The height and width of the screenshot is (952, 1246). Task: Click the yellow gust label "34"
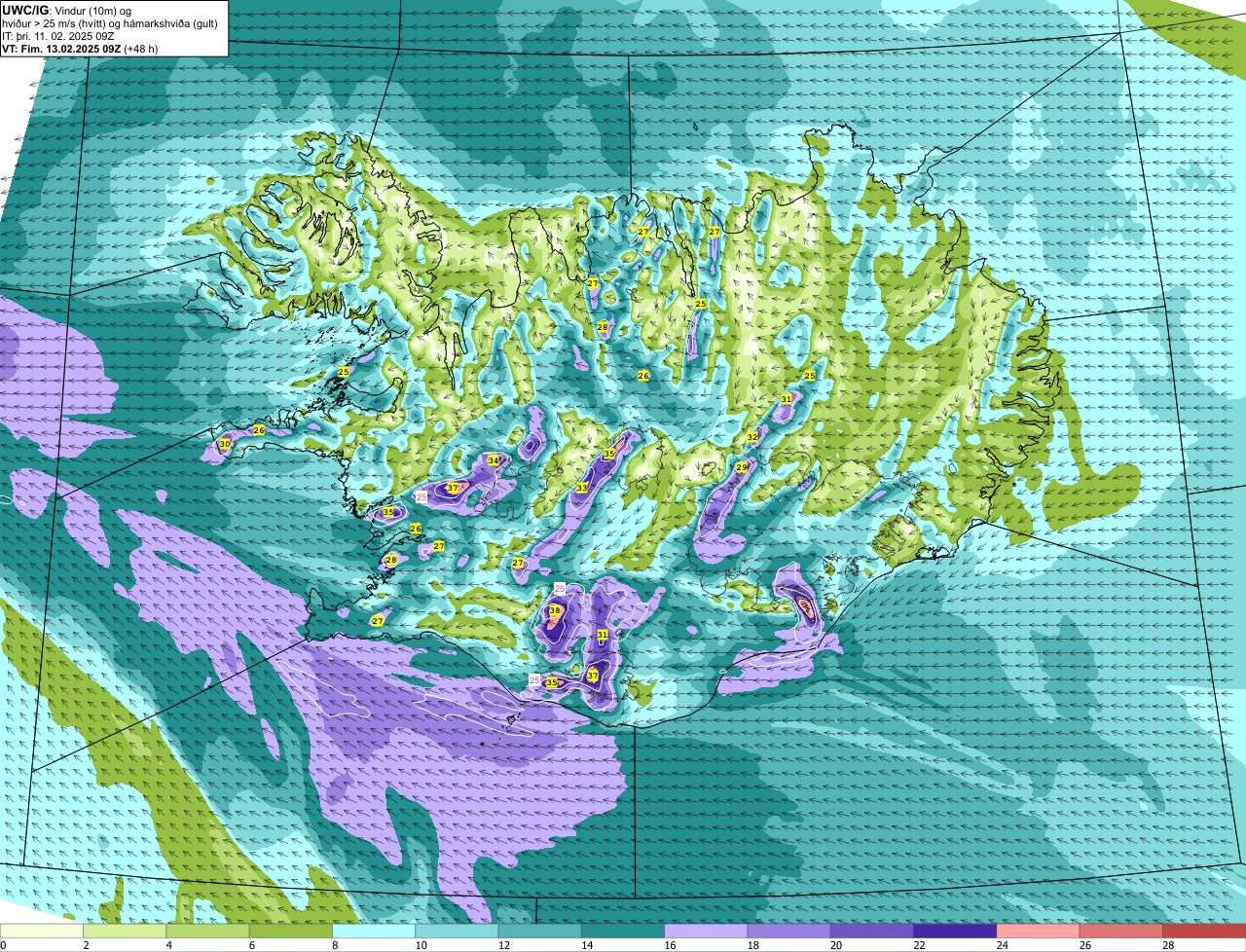pos(494,460)
